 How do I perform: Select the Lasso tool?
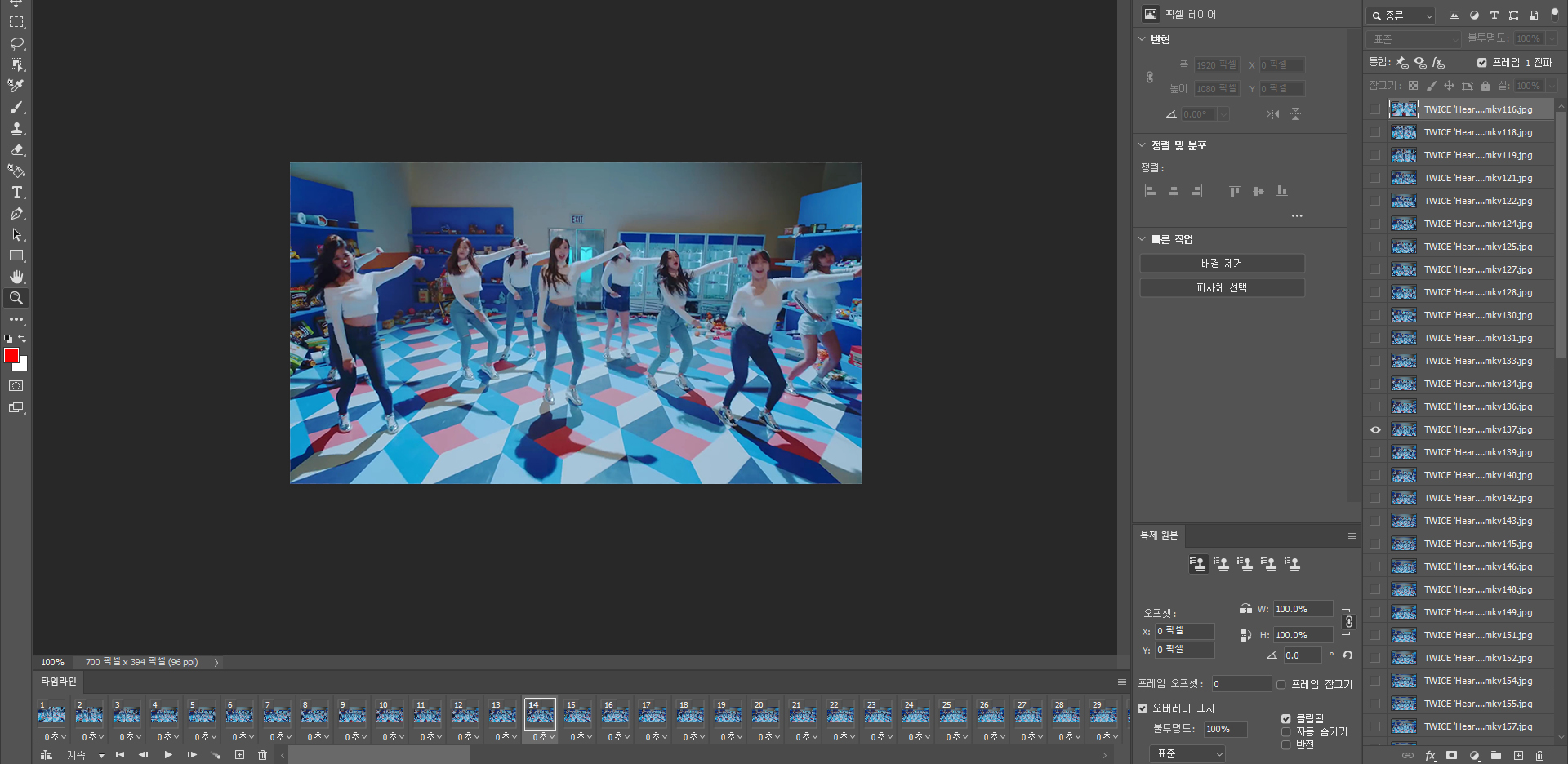point(16,43)
